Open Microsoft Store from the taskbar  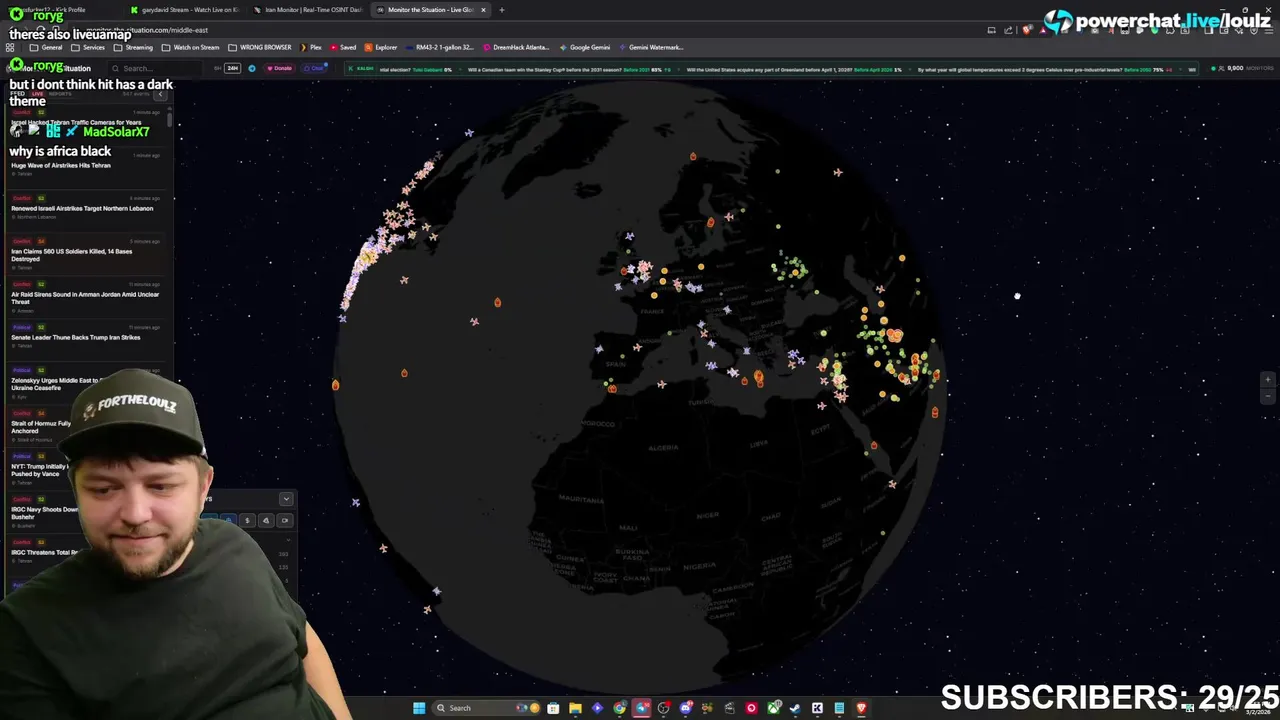[x=553, y=708]
